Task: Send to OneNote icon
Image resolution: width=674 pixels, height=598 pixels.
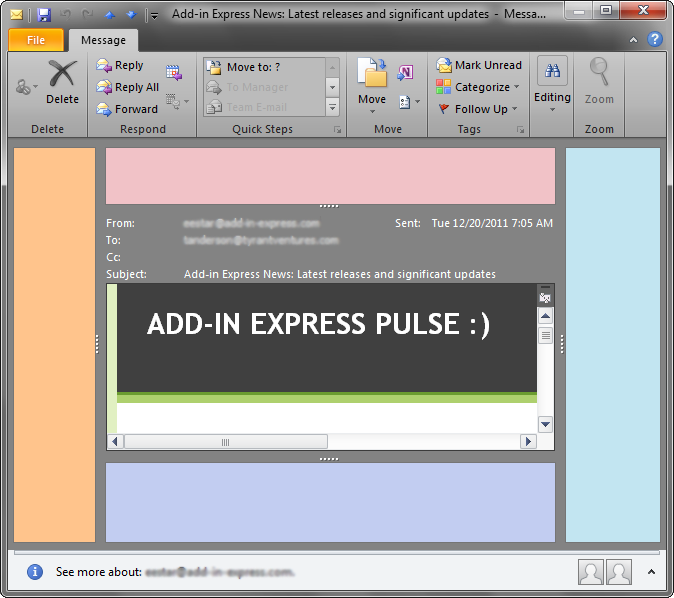Action: coord(405,72)
